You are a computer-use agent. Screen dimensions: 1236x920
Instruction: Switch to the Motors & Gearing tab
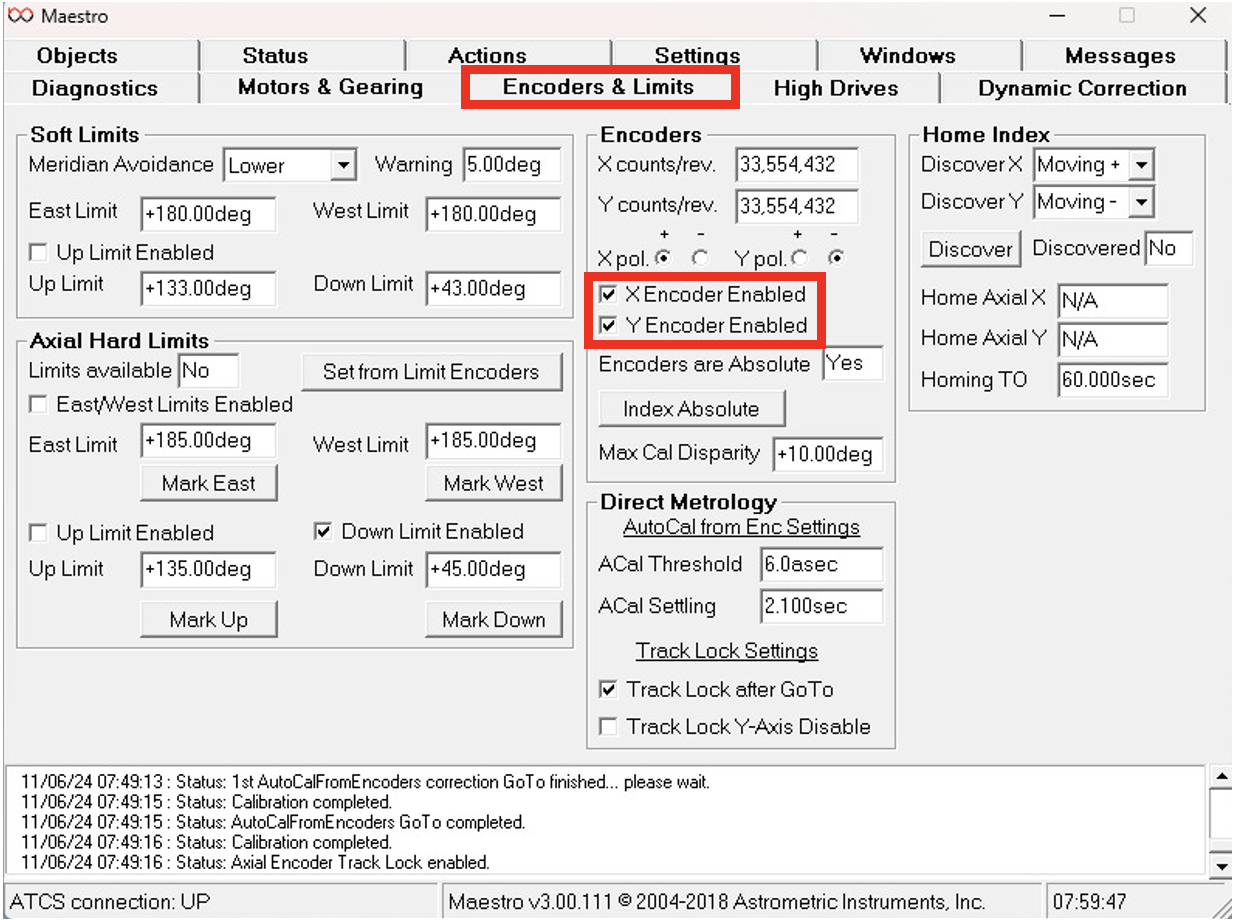pyautogui.click(x=330, y=88)
